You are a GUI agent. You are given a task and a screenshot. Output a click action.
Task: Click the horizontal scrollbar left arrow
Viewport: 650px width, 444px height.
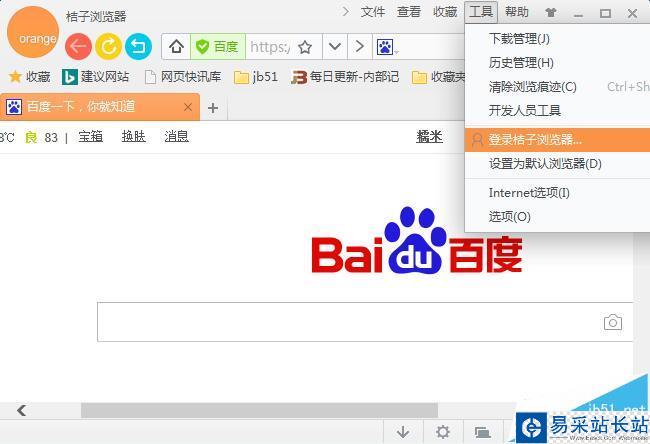[22, 410]
